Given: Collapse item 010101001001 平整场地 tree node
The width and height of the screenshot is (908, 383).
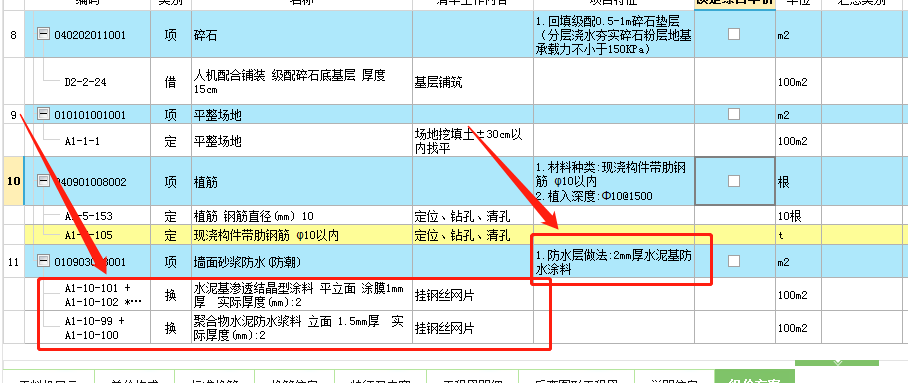Looking at the screenshot, I should click(x=43, y=114).
